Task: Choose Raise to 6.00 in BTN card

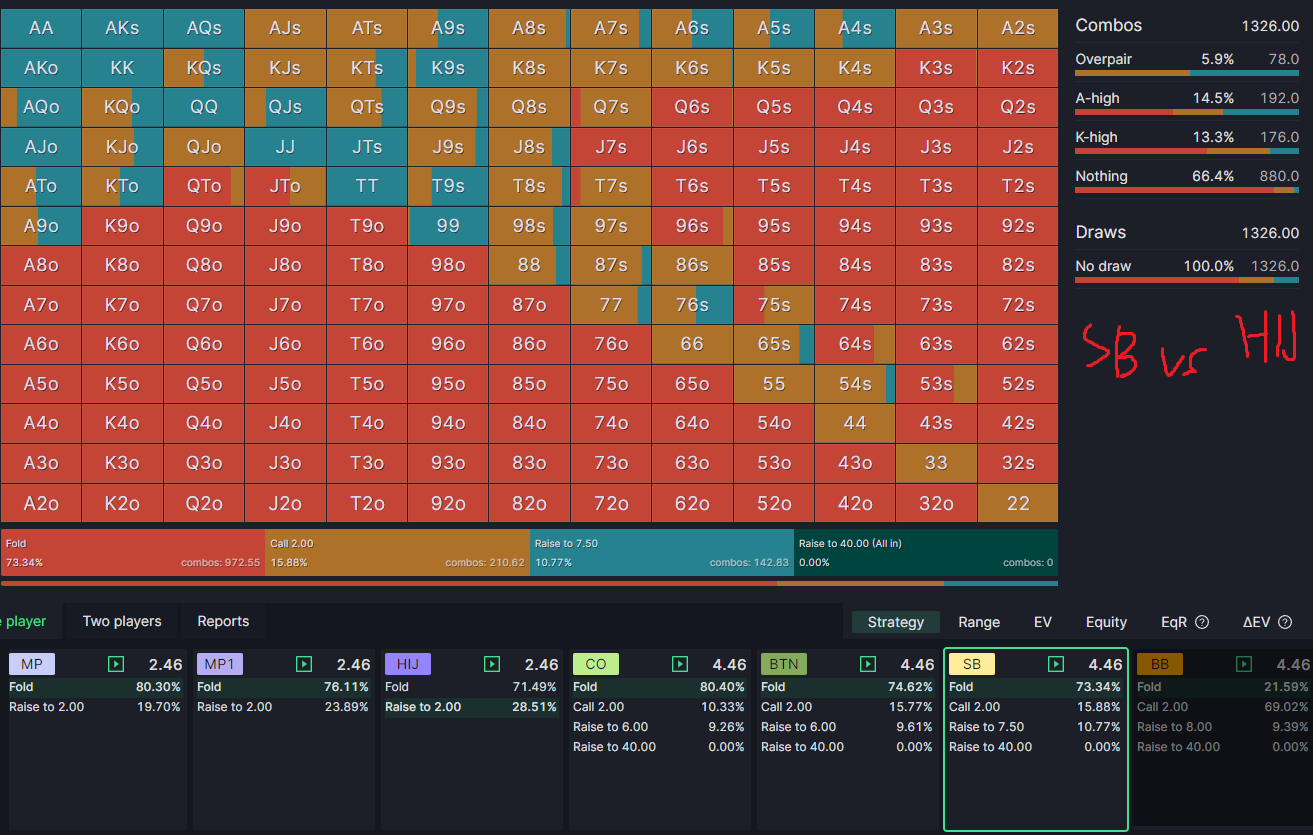Action: 848,727
